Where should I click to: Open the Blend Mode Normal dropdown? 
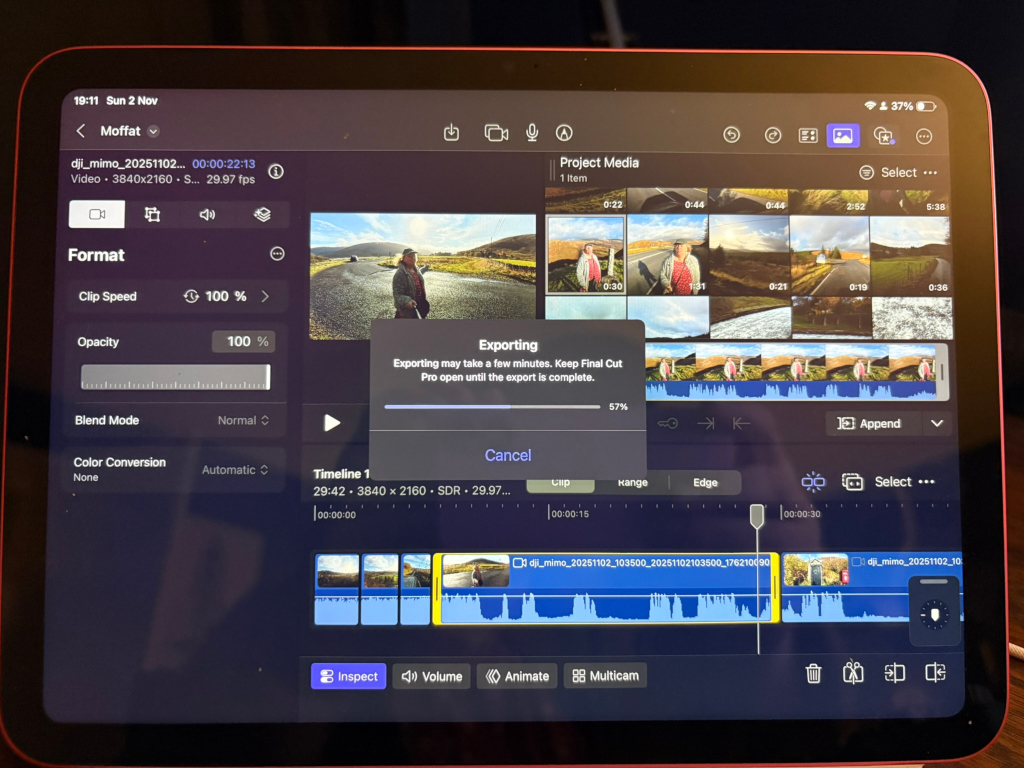click(243, 421)
